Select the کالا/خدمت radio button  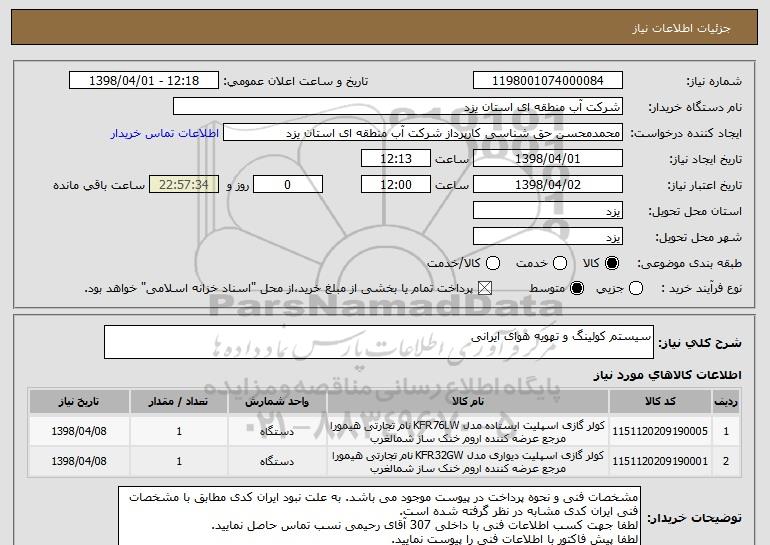click(493, 264)
